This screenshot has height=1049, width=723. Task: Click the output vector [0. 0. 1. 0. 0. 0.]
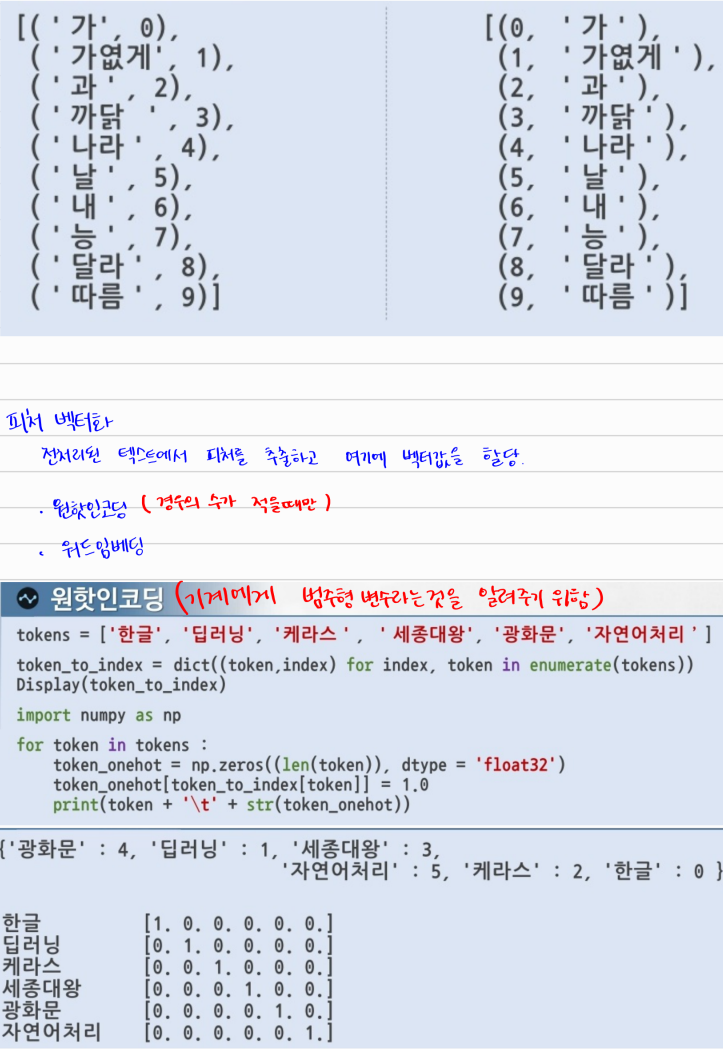(x=238, y=967)
